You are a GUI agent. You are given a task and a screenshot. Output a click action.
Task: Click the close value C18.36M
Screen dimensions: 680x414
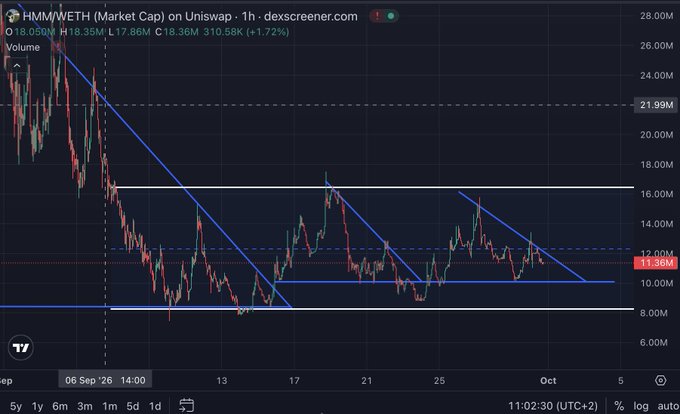coord(177,32)
